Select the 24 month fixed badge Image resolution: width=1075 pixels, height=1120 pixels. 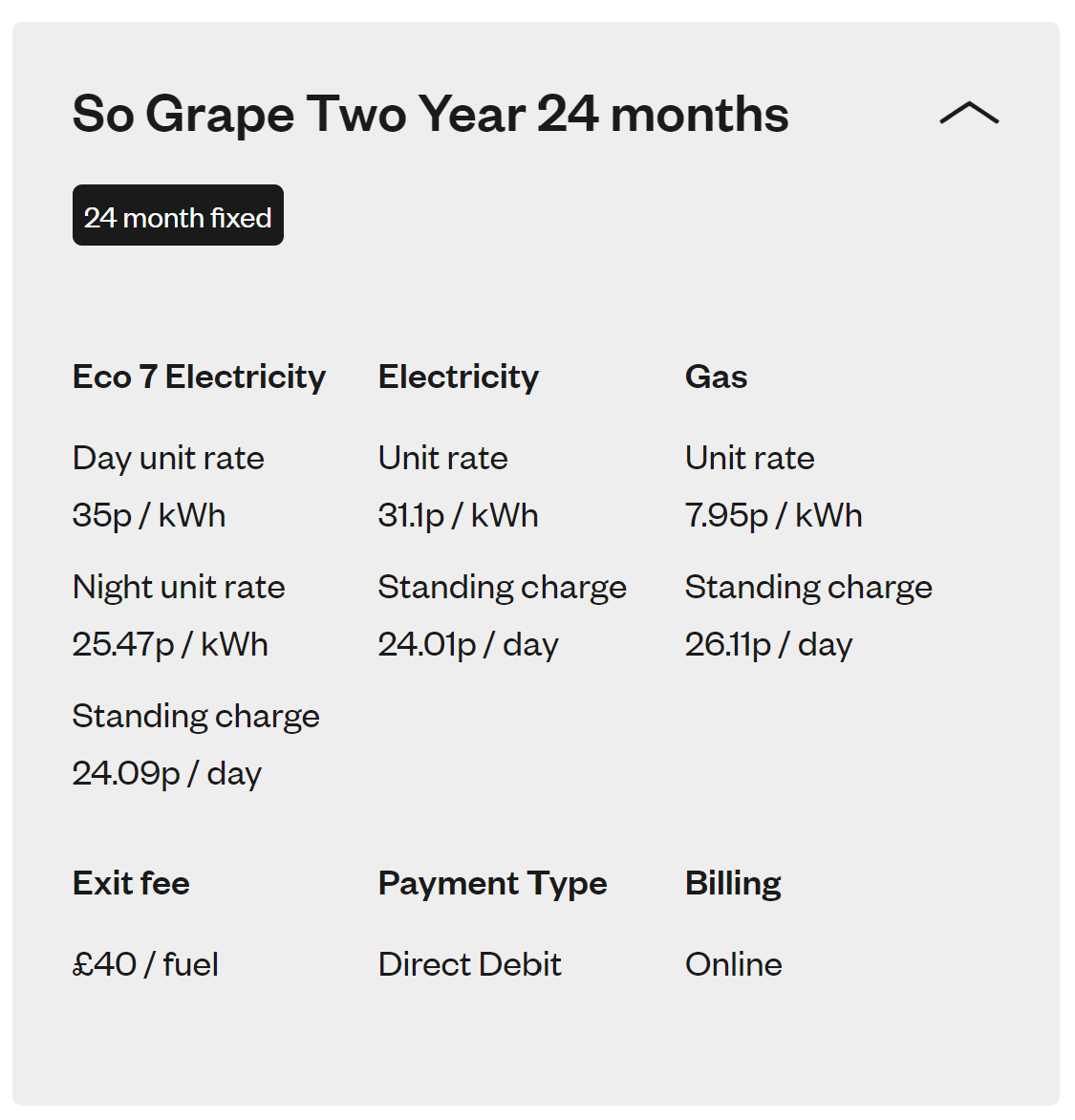pos(178,215)
